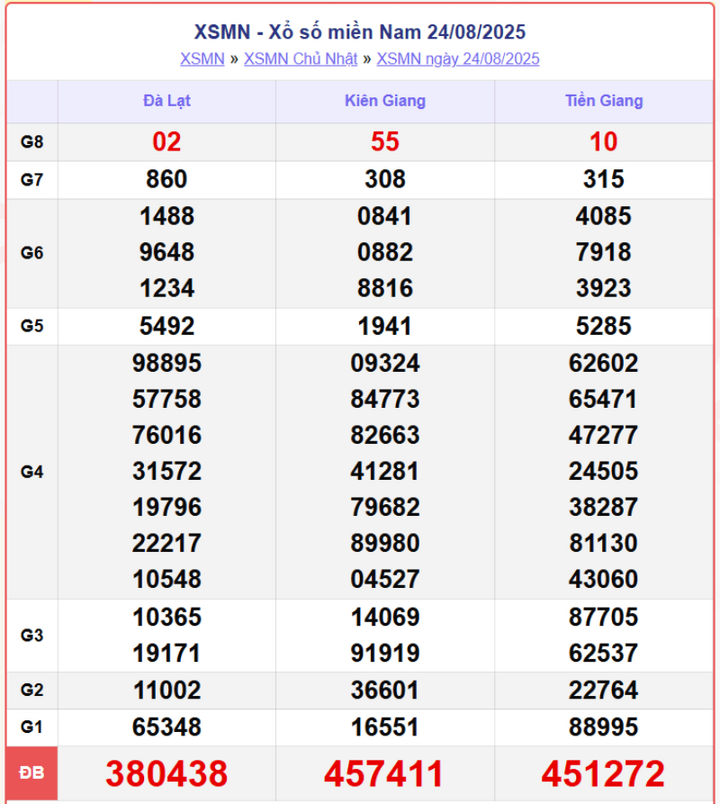Click the G5 row label
The image size is (720, 804).
(x=32, y=326)
